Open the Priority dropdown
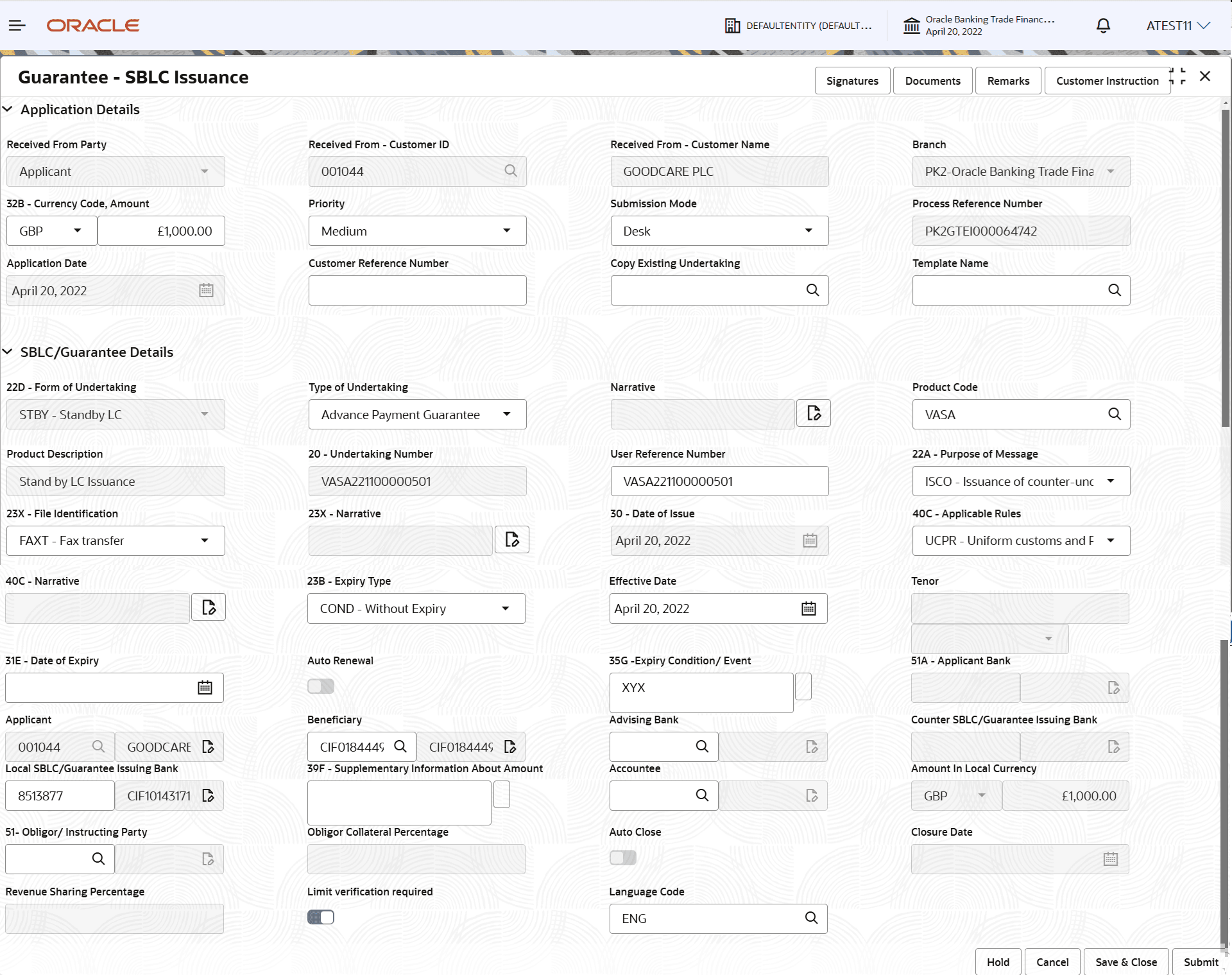1232x975 pixels. point(417,231)
